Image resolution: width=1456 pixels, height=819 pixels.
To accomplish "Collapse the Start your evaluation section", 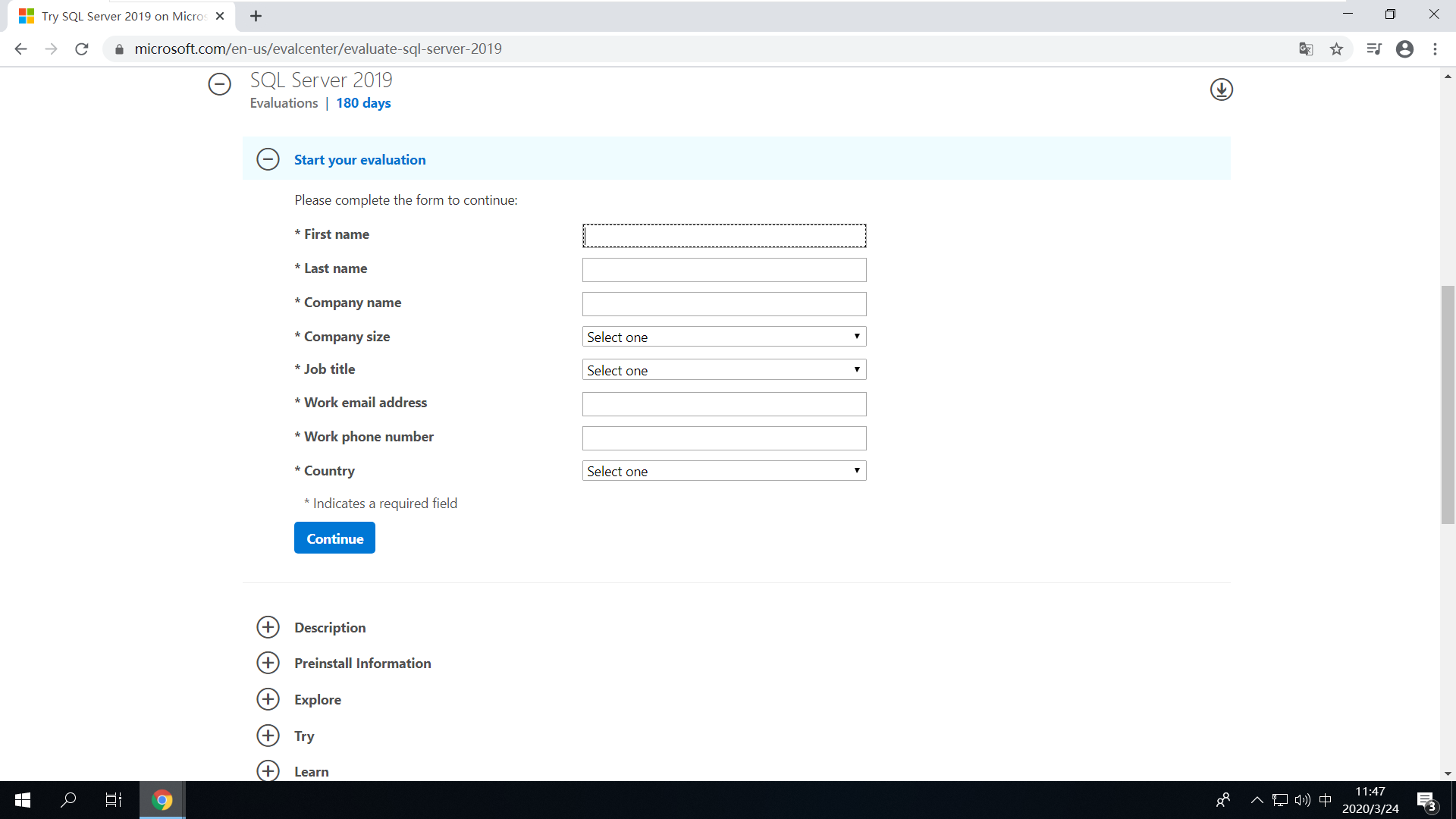I will pos(268,159).
